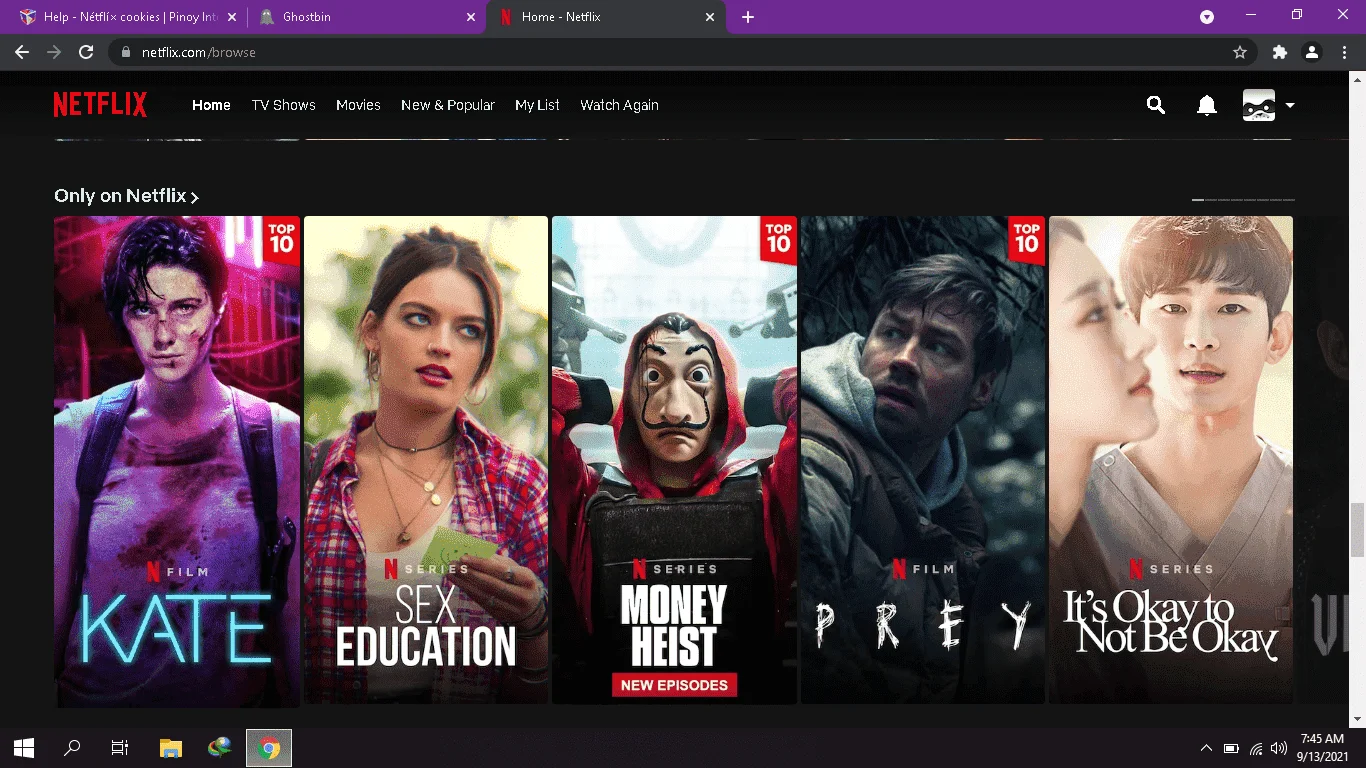Open Watch Again page
This screenshot has height=768, width=1366.
tap(619, 105)
